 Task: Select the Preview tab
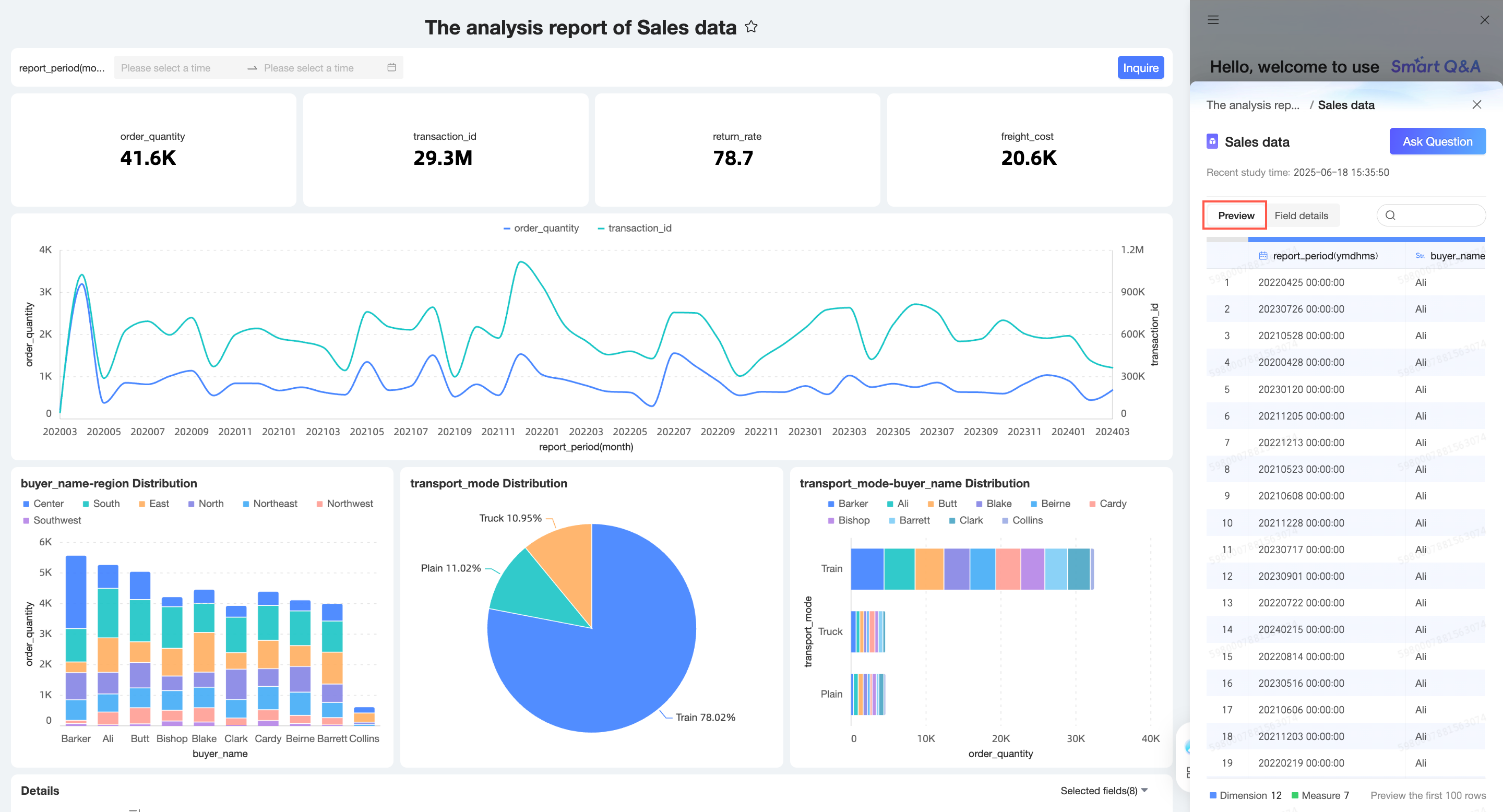[1235, 215]
